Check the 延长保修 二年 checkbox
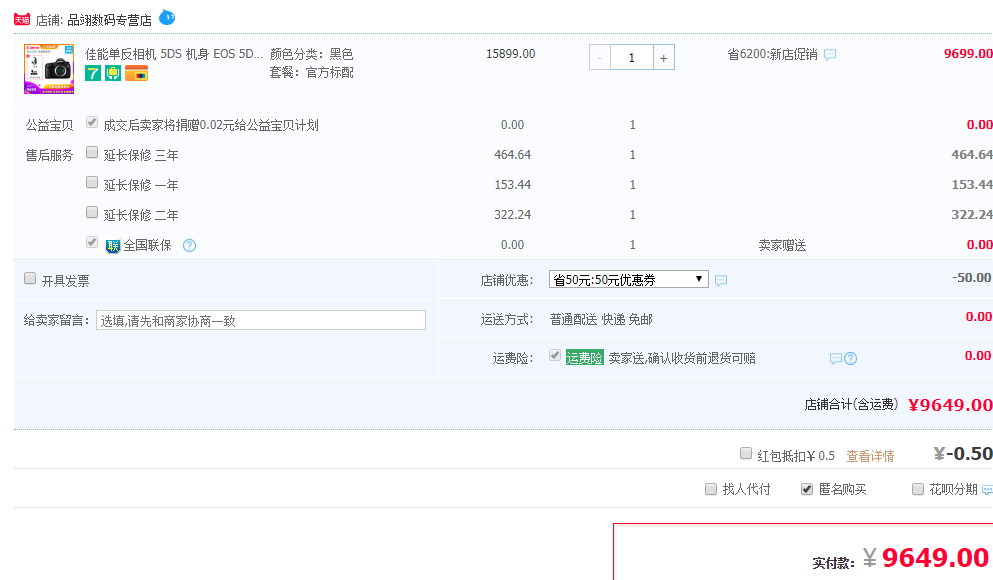 (92, 212)
